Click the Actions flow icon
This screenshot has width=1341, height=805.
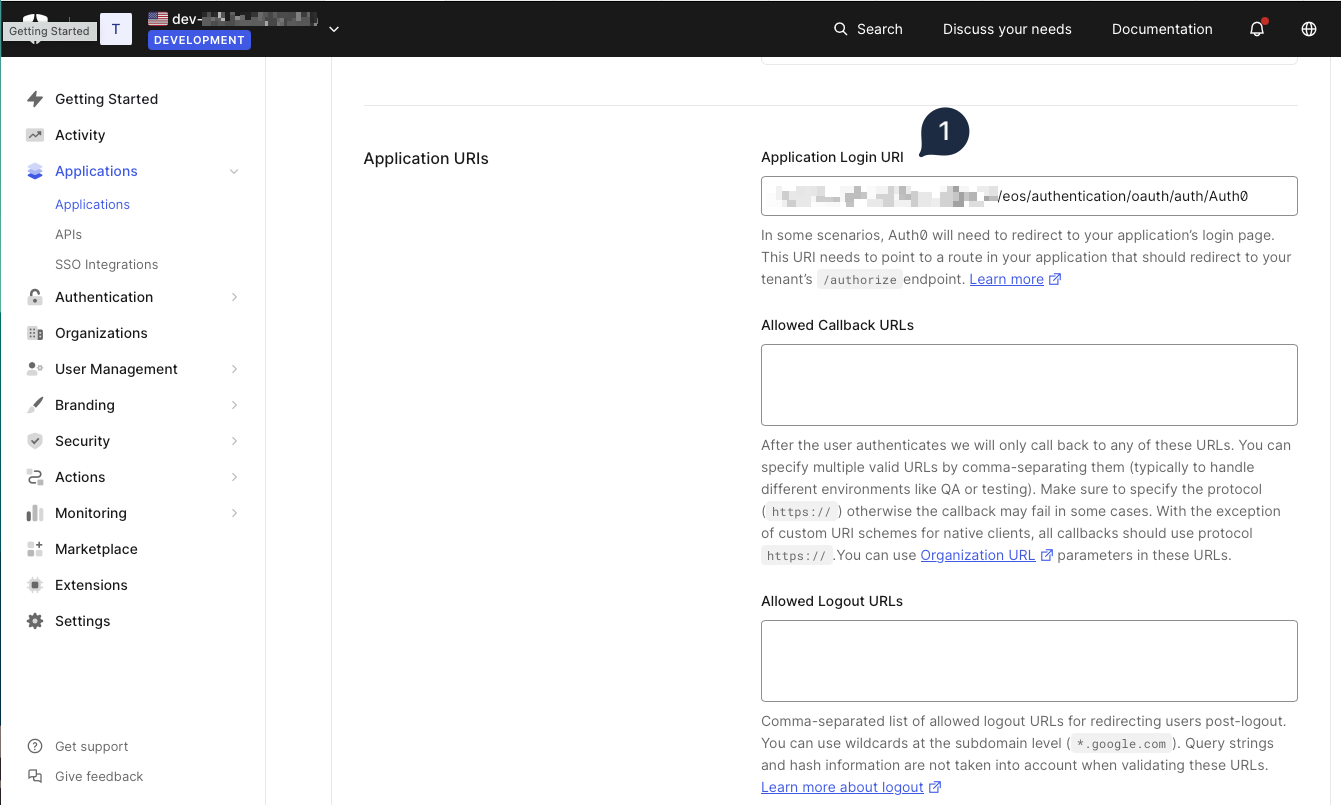click(x=35, y=477)
